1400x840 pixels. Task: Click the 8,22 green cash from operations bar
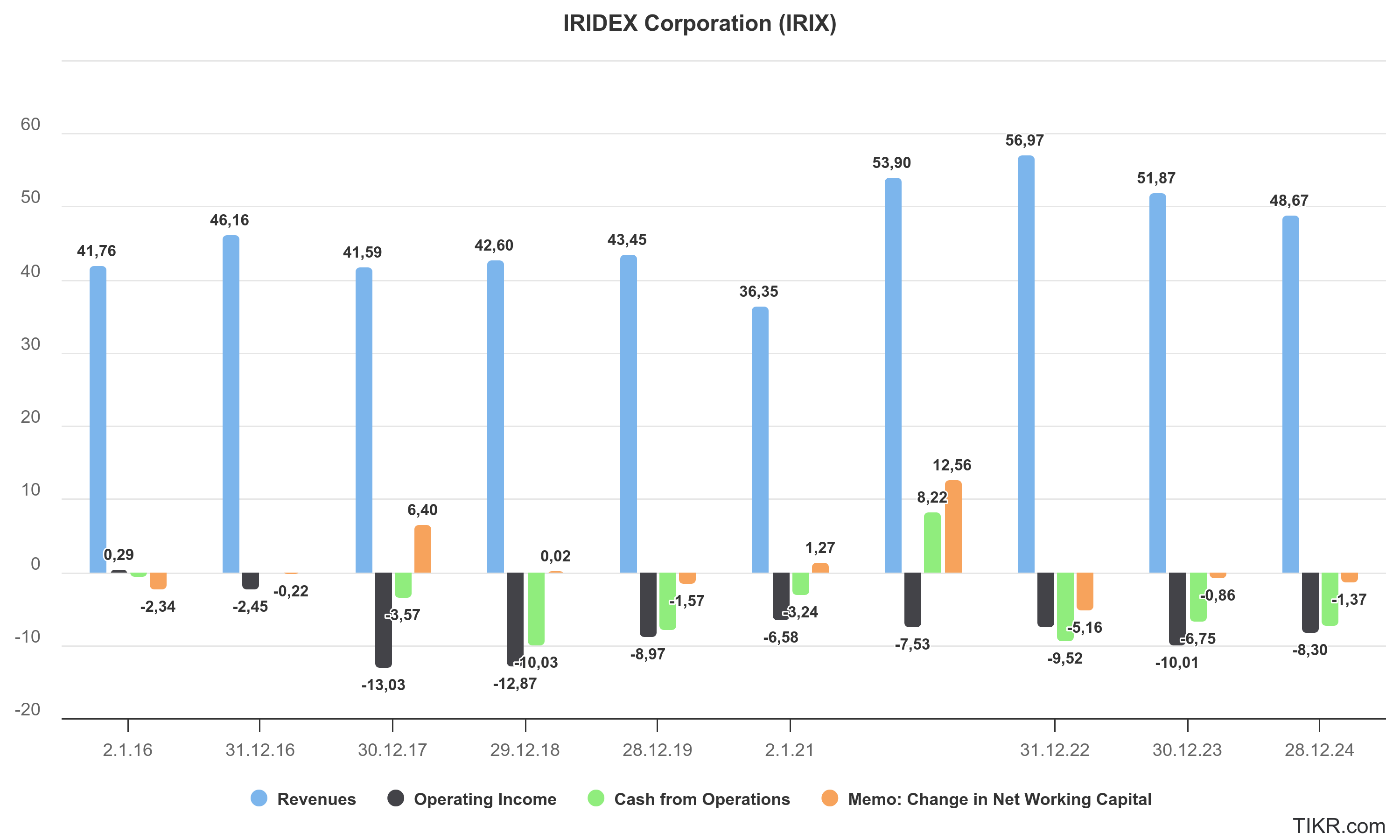click(932, 542)
